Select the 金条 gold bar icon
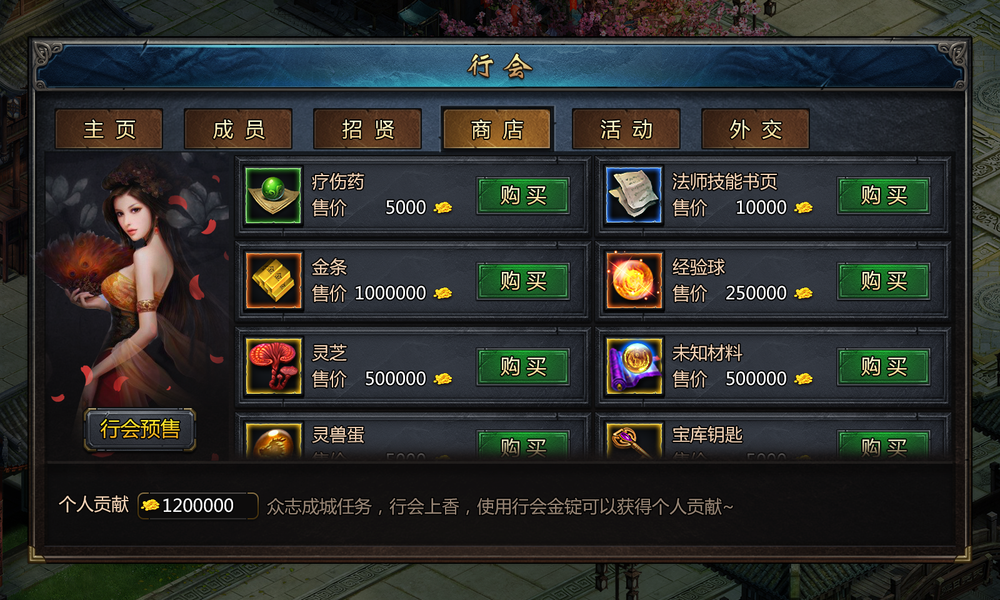This screenshot has width=1000, height=600. [x=274, y=281]
